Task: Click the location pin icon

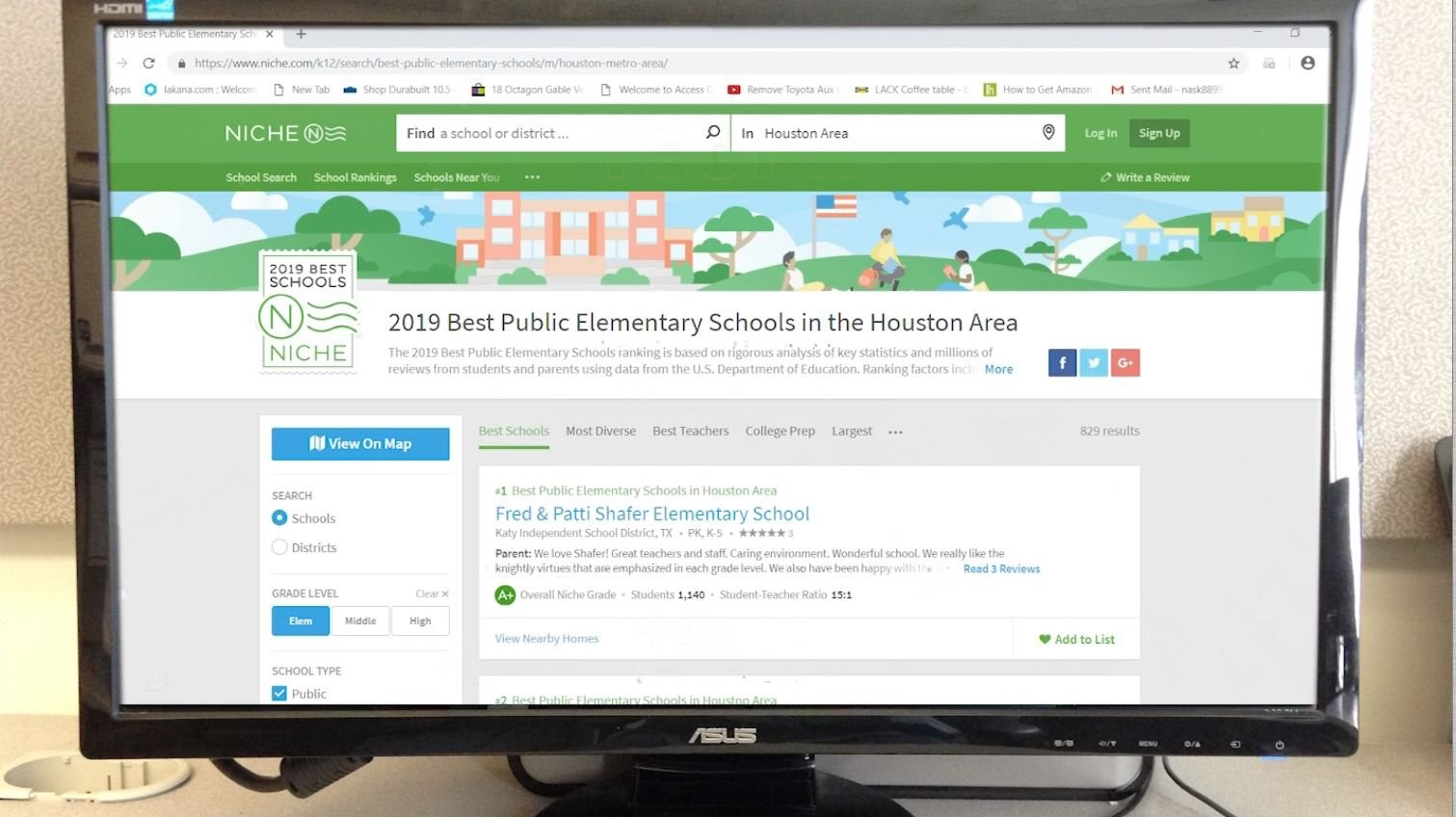Action: tap(1048, 132)
